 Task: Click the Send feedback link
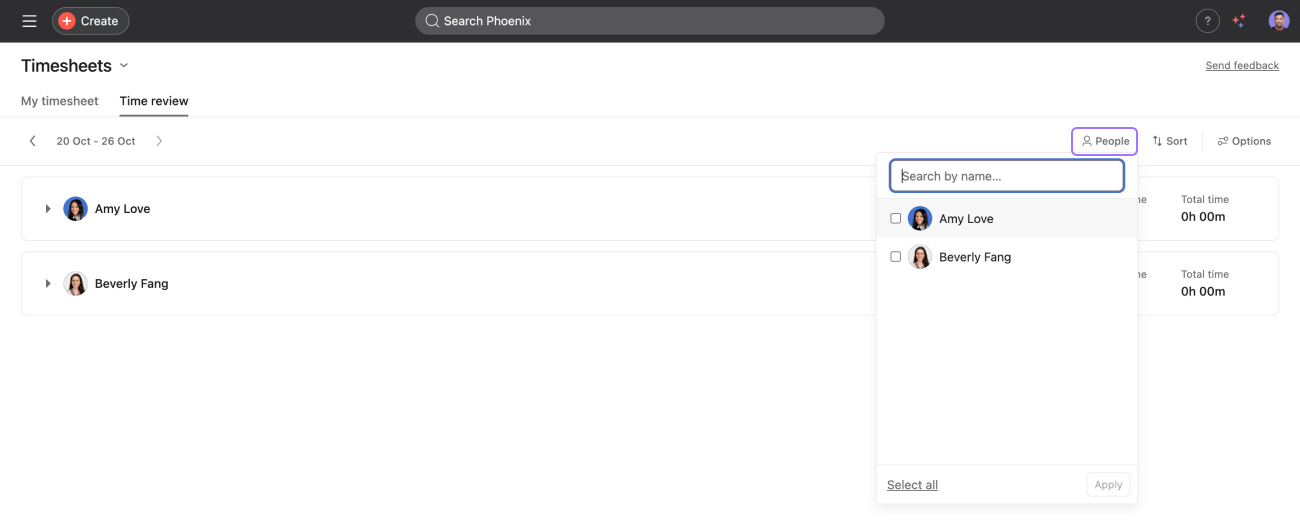1242,66
